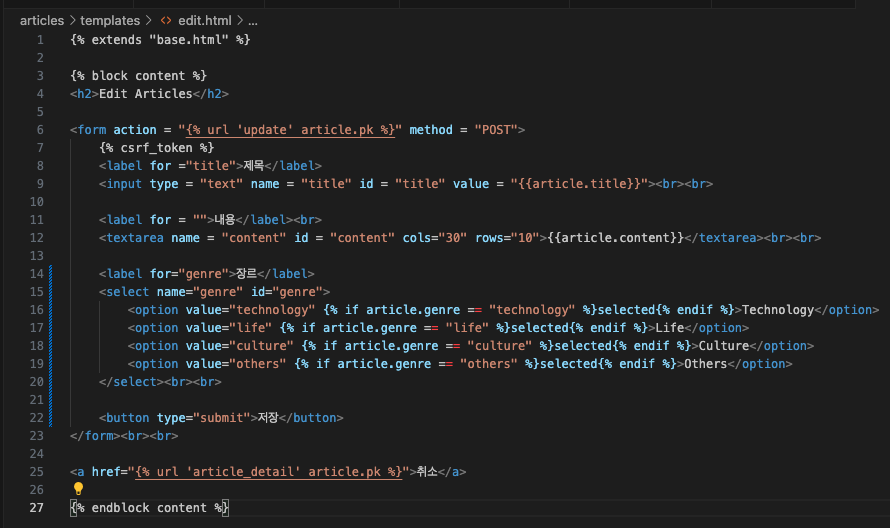Select the edit.html breadcrumb item
The width and height of the screenshot is (890, 528).
point(204,21)
